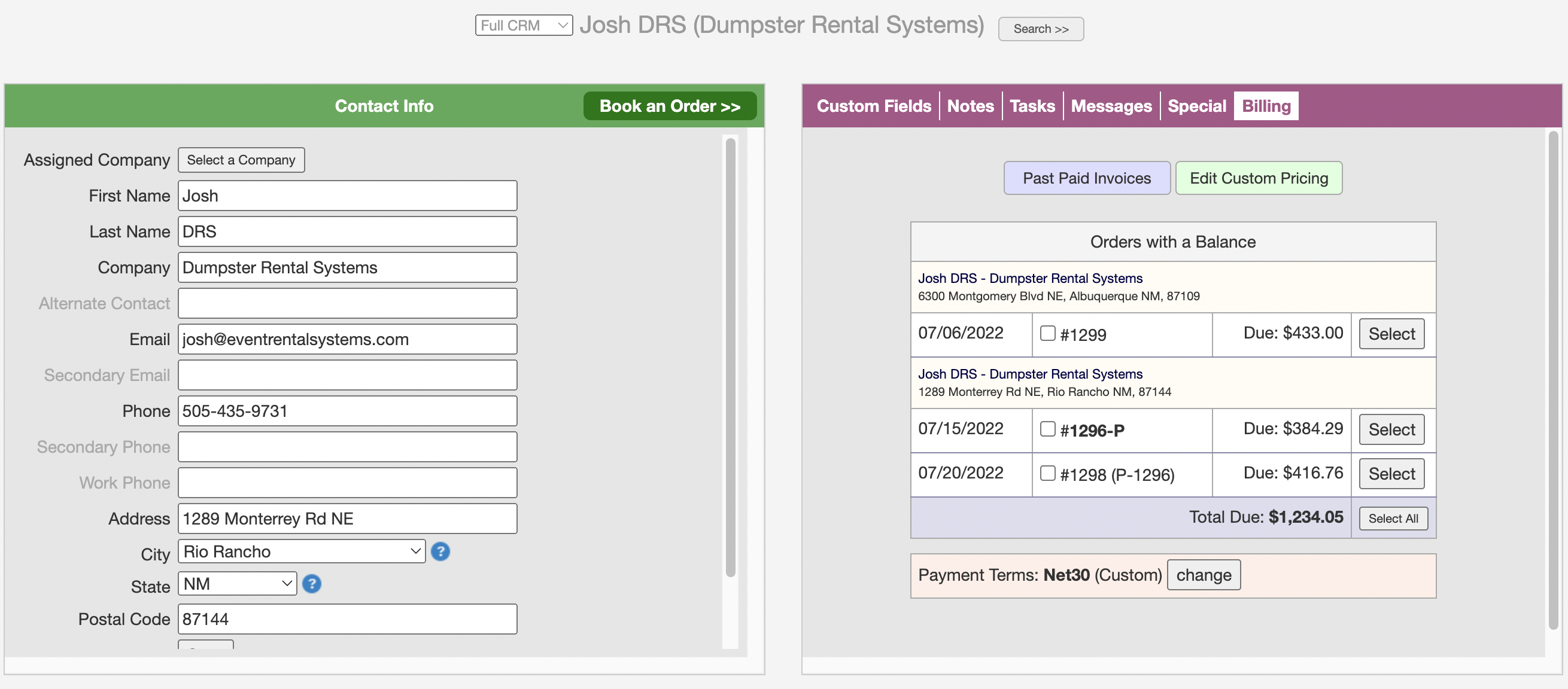Open the State dropdown showing NM

pyautogui.click(x=238, y=584)
